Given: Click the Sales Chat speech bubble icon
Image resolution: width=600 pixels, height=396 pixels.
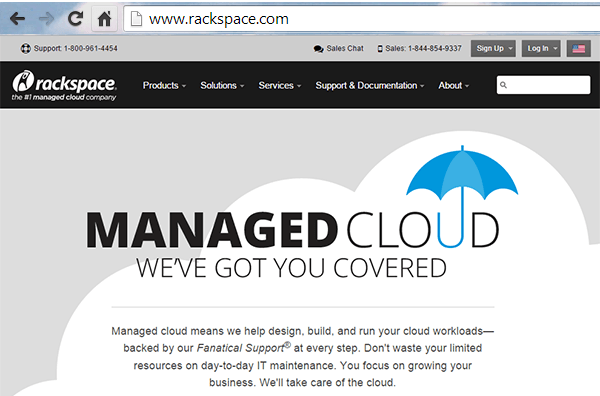Looking at the screenshot, I should coord(318,49).
